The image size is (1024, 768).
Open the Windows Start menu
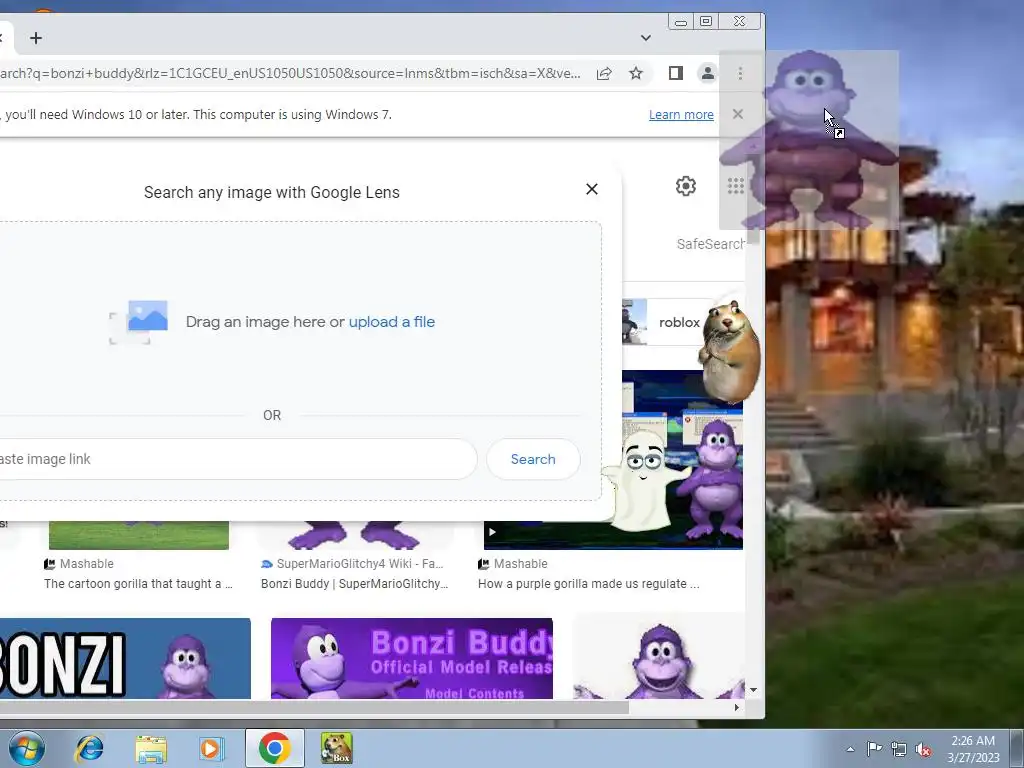(26, 748)
